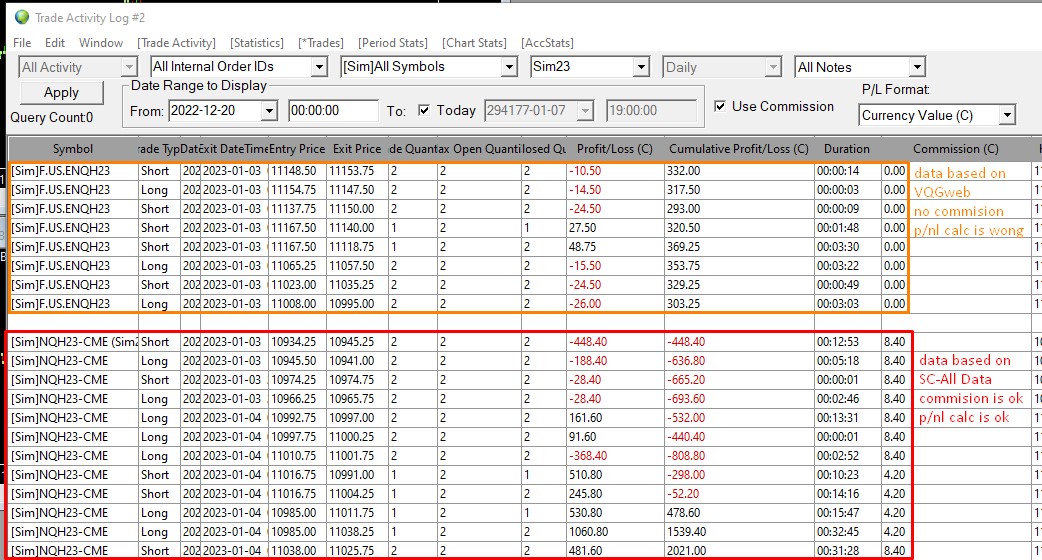Image resolution: width=1042 pixels, height=560 pixels.
Task: Toggle the Today checkbox
Action: 424,110
